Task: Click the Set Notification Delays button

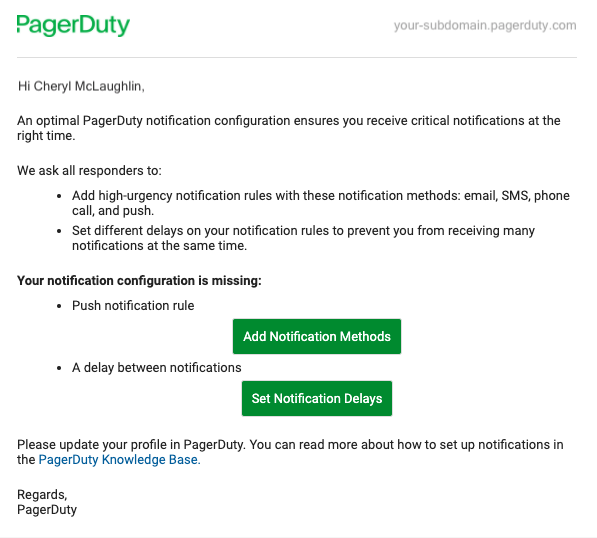Action: pos(317,398)
